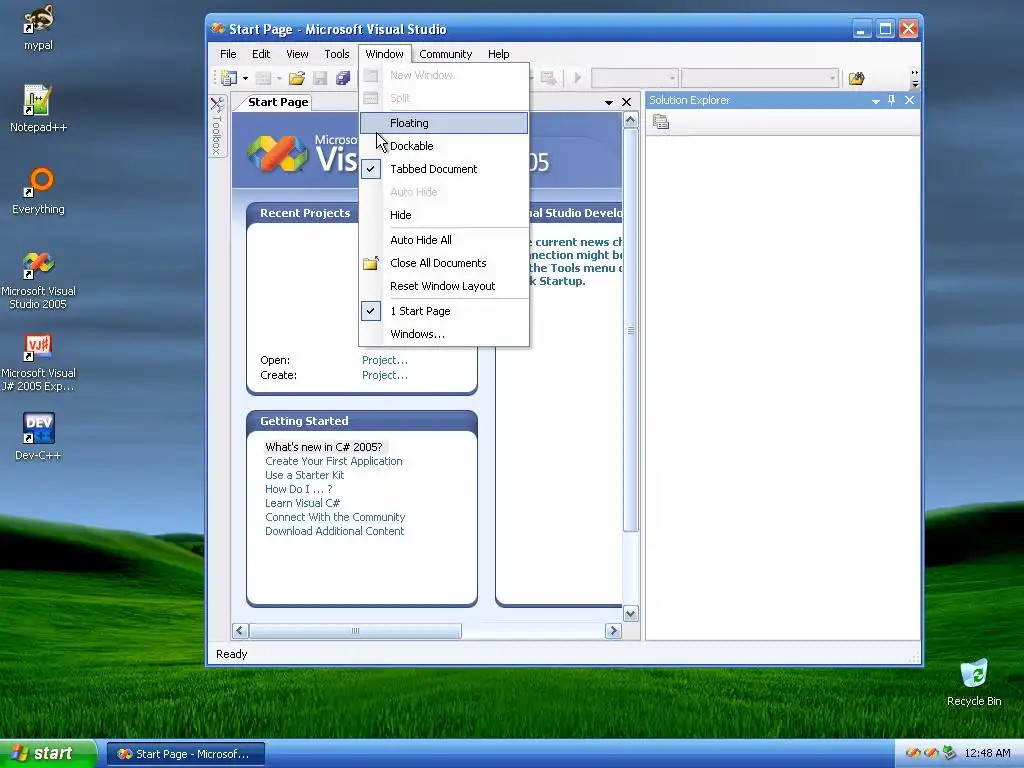Viewport: 1024px width, 768px height.
Task: Click the Open File folder icon
Action: (297, 78)
